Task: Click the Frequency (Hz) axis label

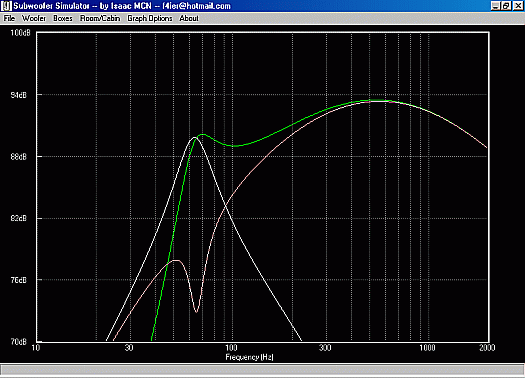Action: 249,357
